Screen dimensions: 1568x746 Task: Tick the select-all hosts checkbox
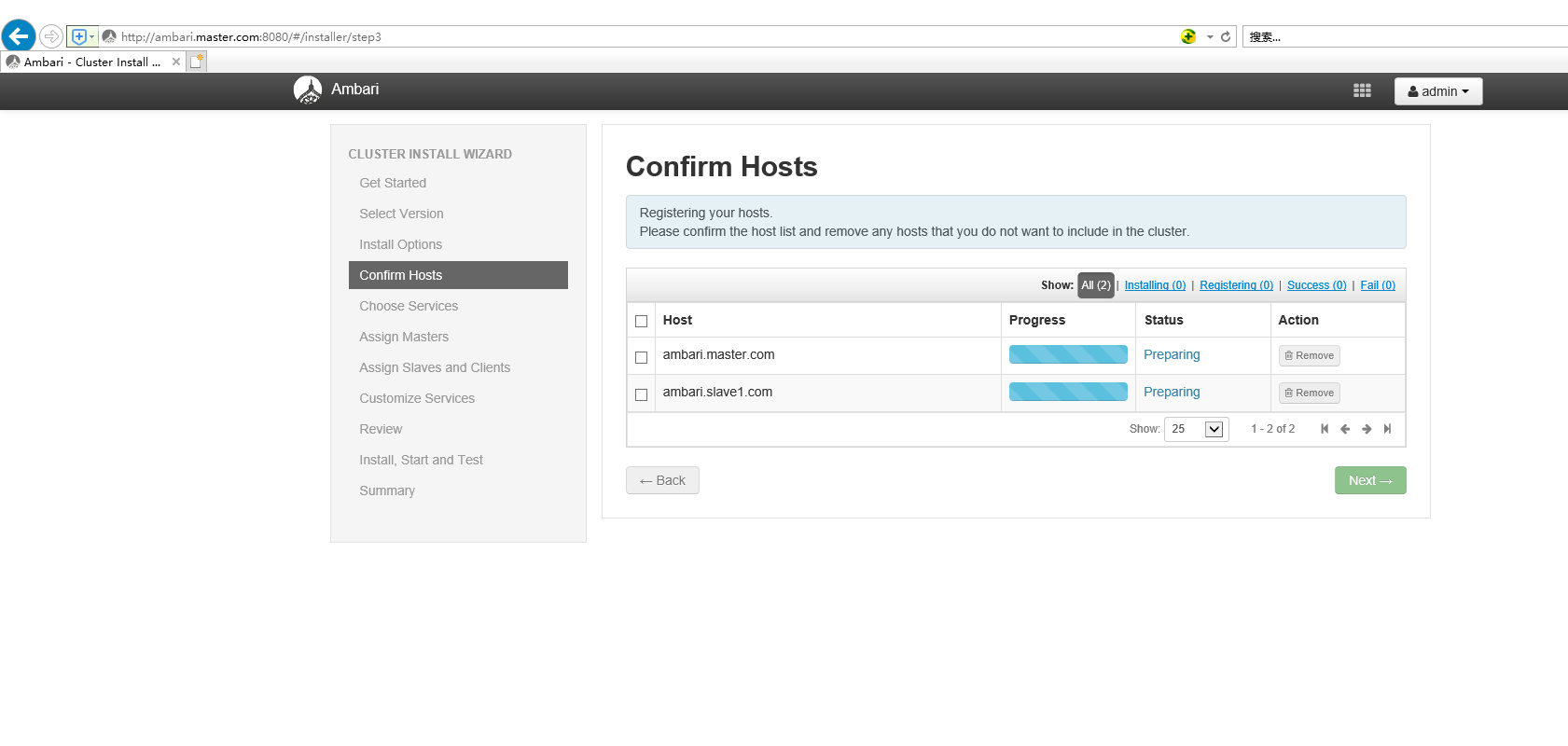(641, 321)
